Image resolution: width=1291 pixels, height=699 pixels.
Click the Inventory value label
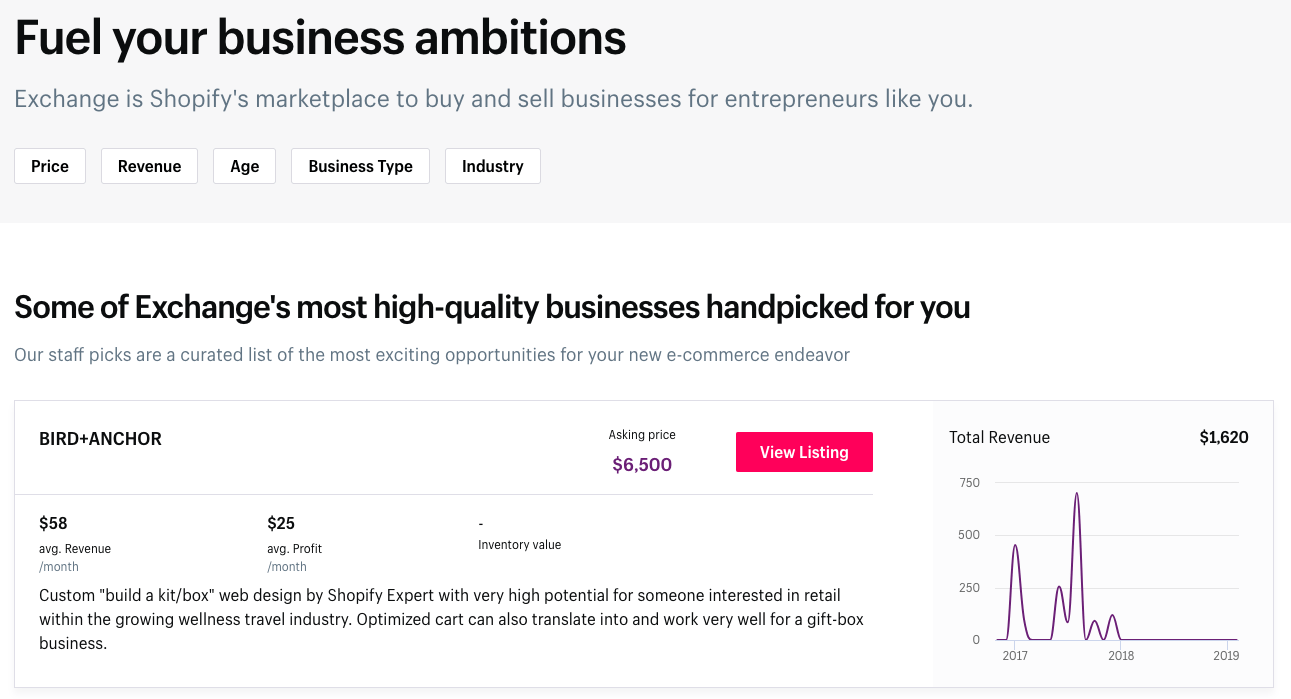pos(519,545)
